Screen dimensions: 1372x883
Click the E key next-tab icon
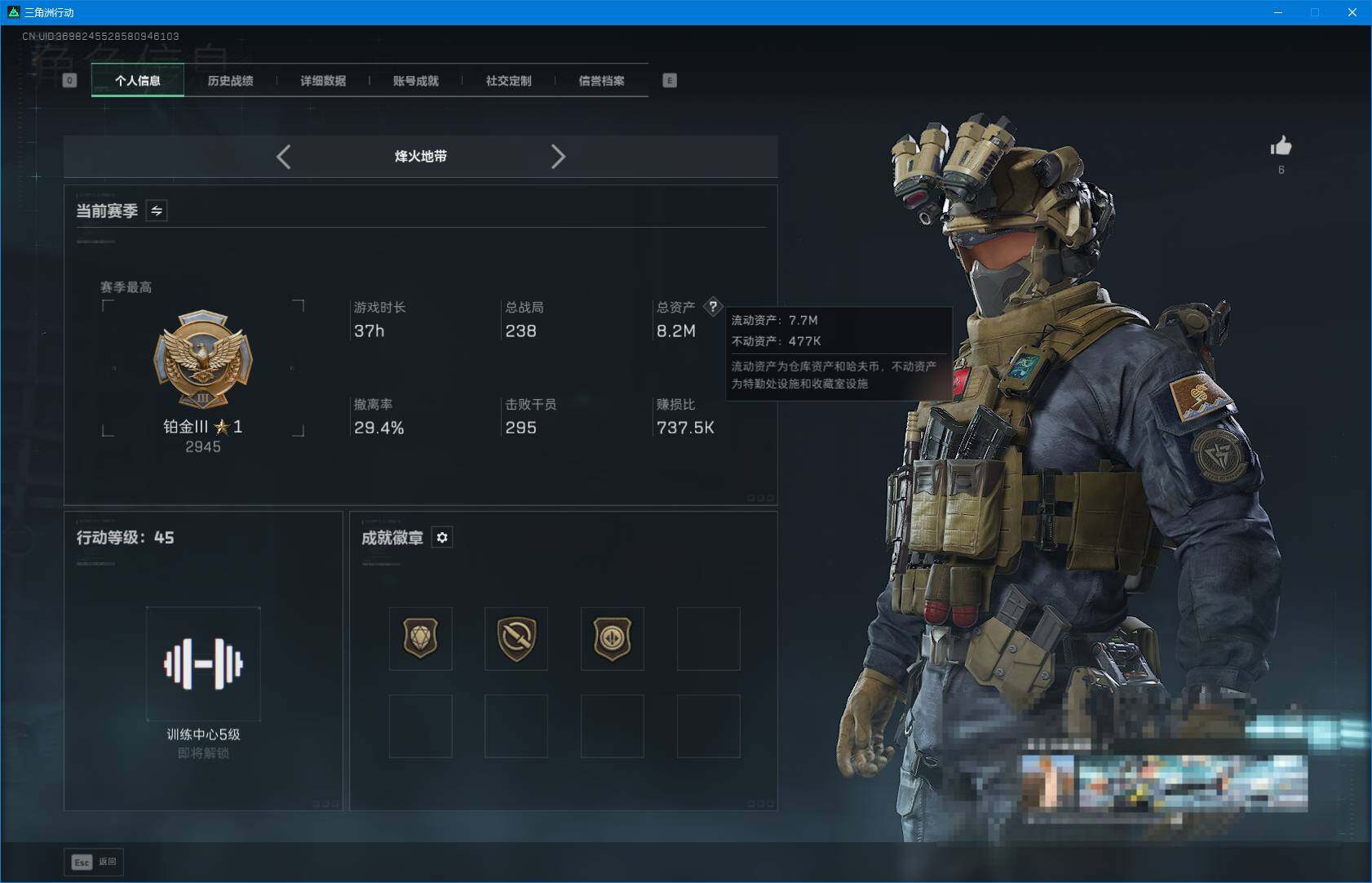point(670,80)
